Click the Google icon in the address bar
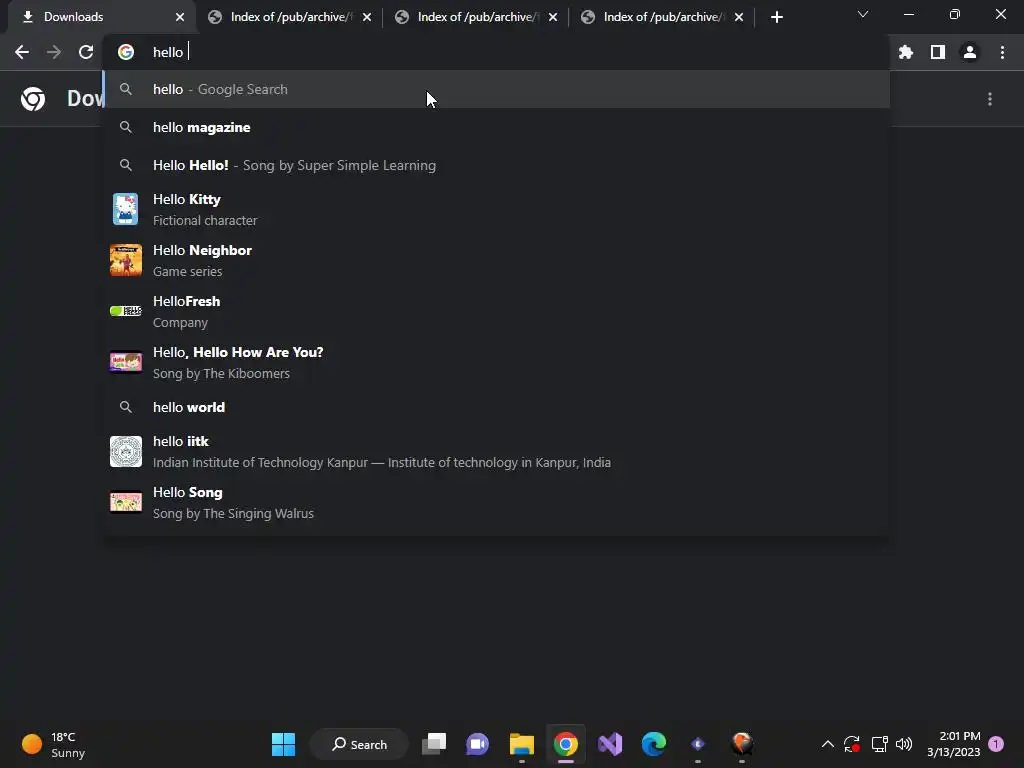The image size is (1024, 768). point(126,52)
